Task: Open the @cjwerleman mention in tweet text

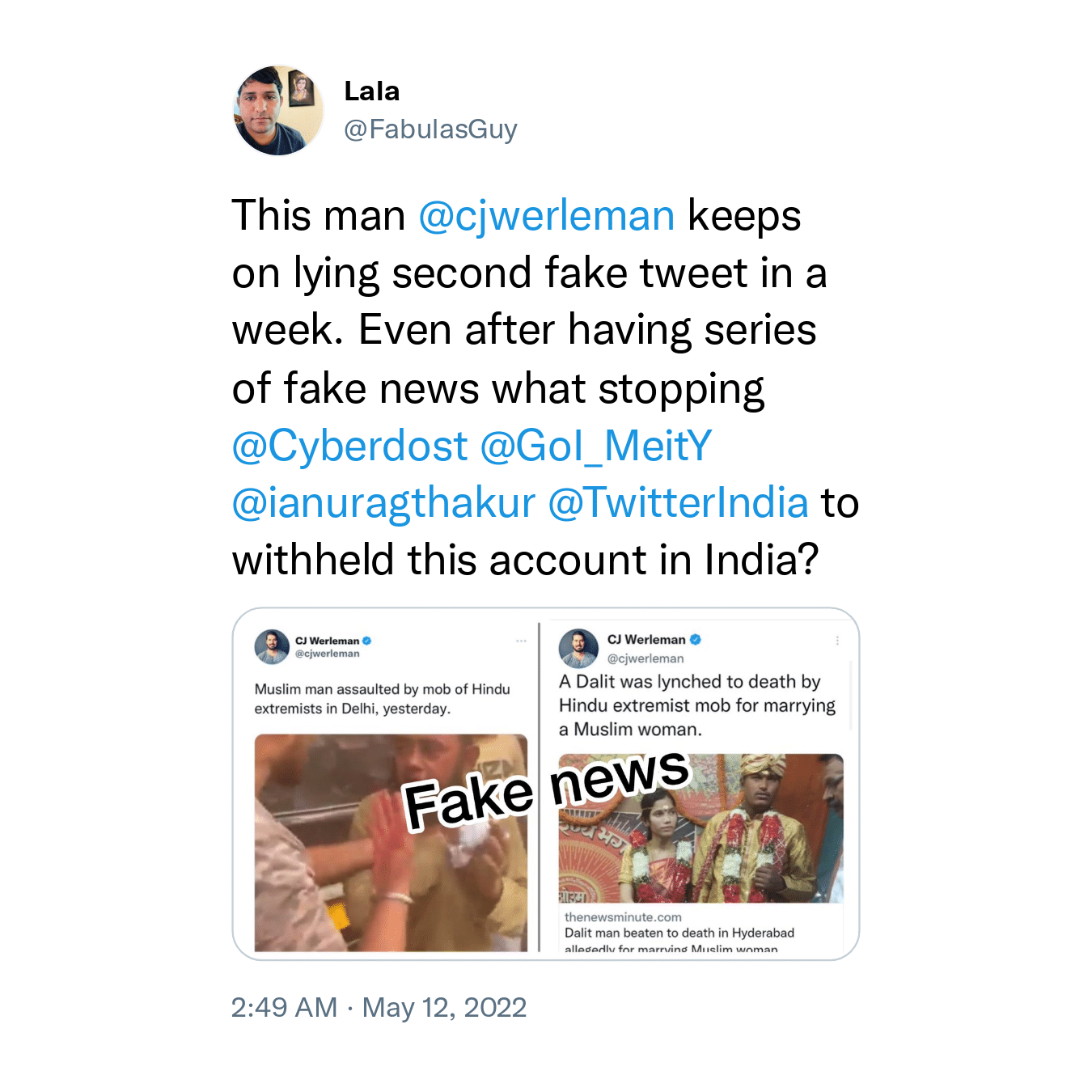Action: point(547,216)
